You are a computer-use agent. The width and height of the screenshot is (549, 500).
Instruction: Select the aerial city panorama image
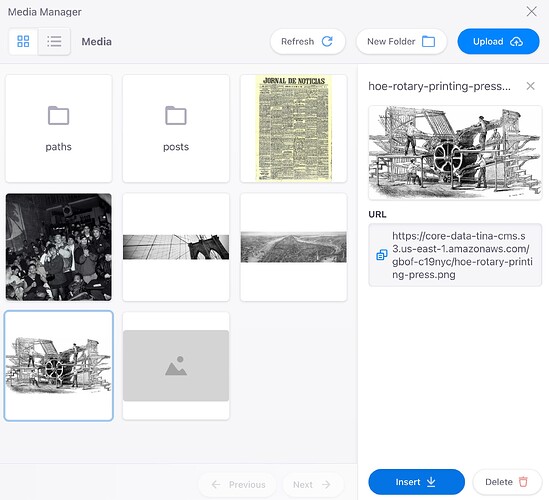pos(293,247)
